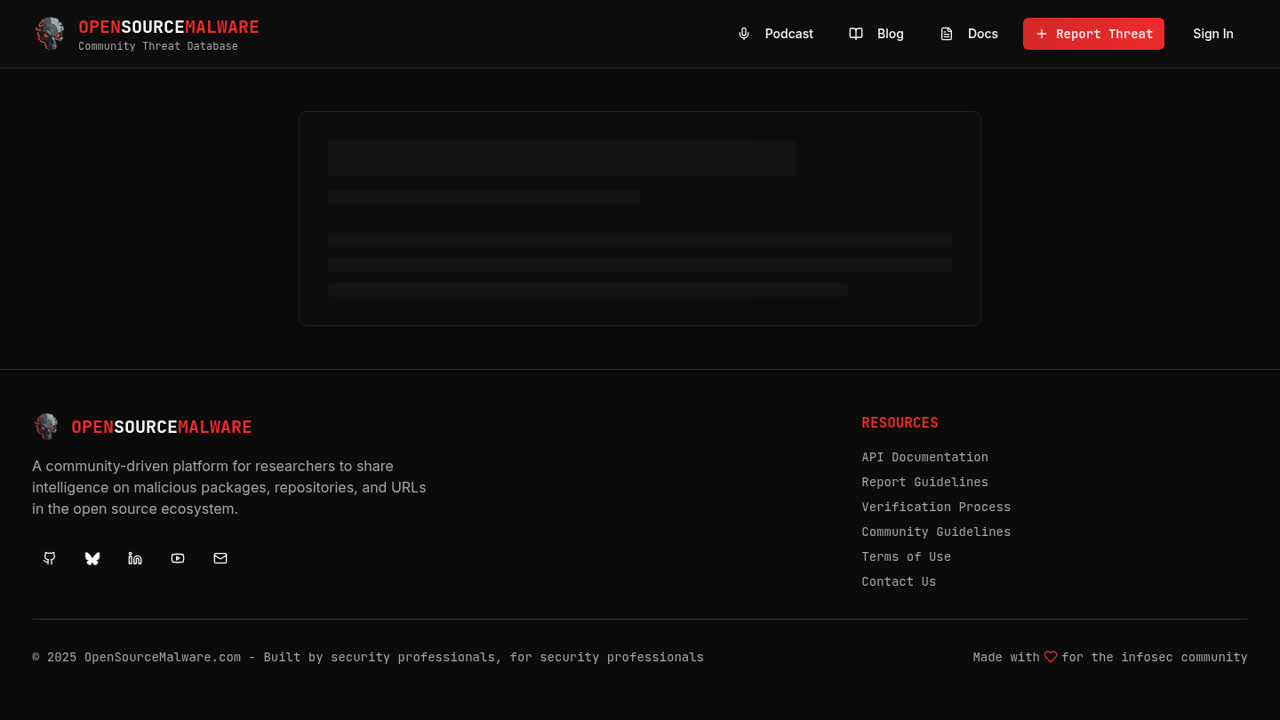The width and height of the screenshot is (1280, 720).
Task: Click the footer skull logo
Action: click(46, 427)
